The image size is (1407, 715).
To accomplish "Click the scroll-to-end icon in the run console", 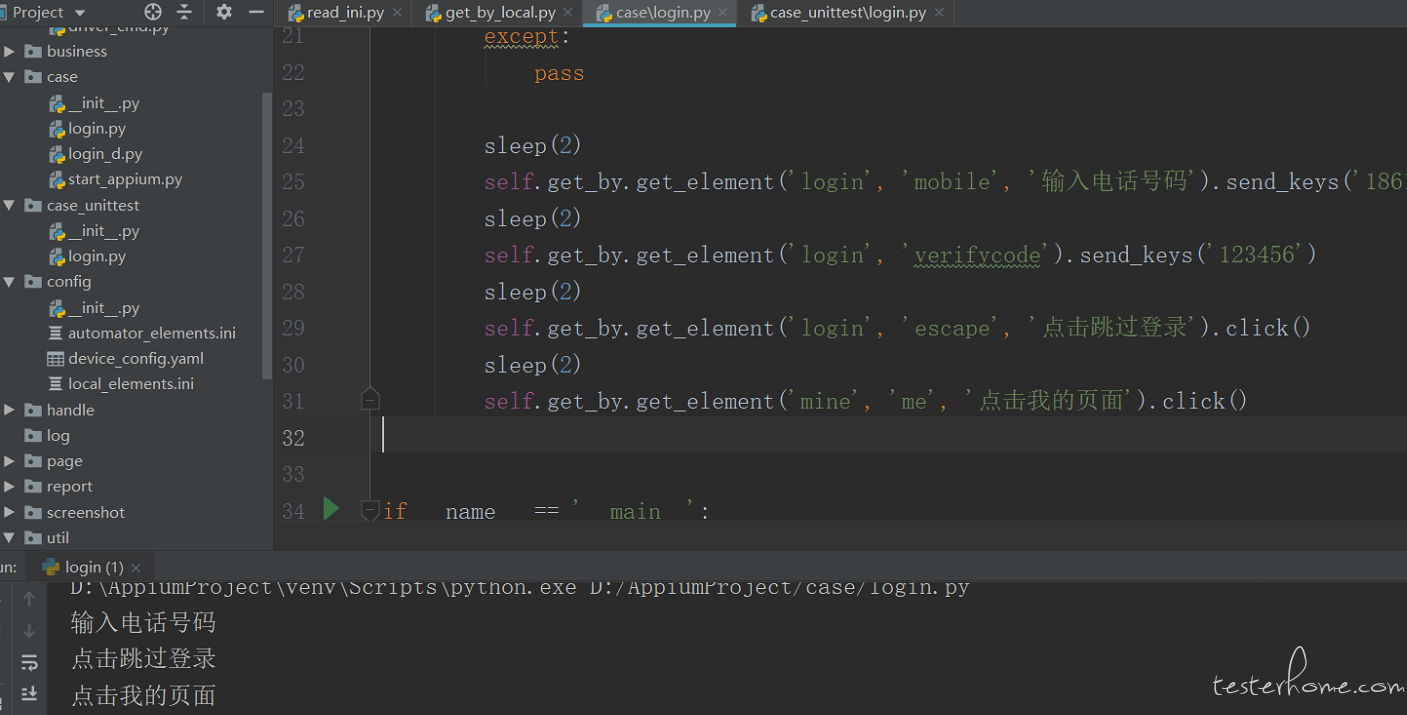I will 29,693.
